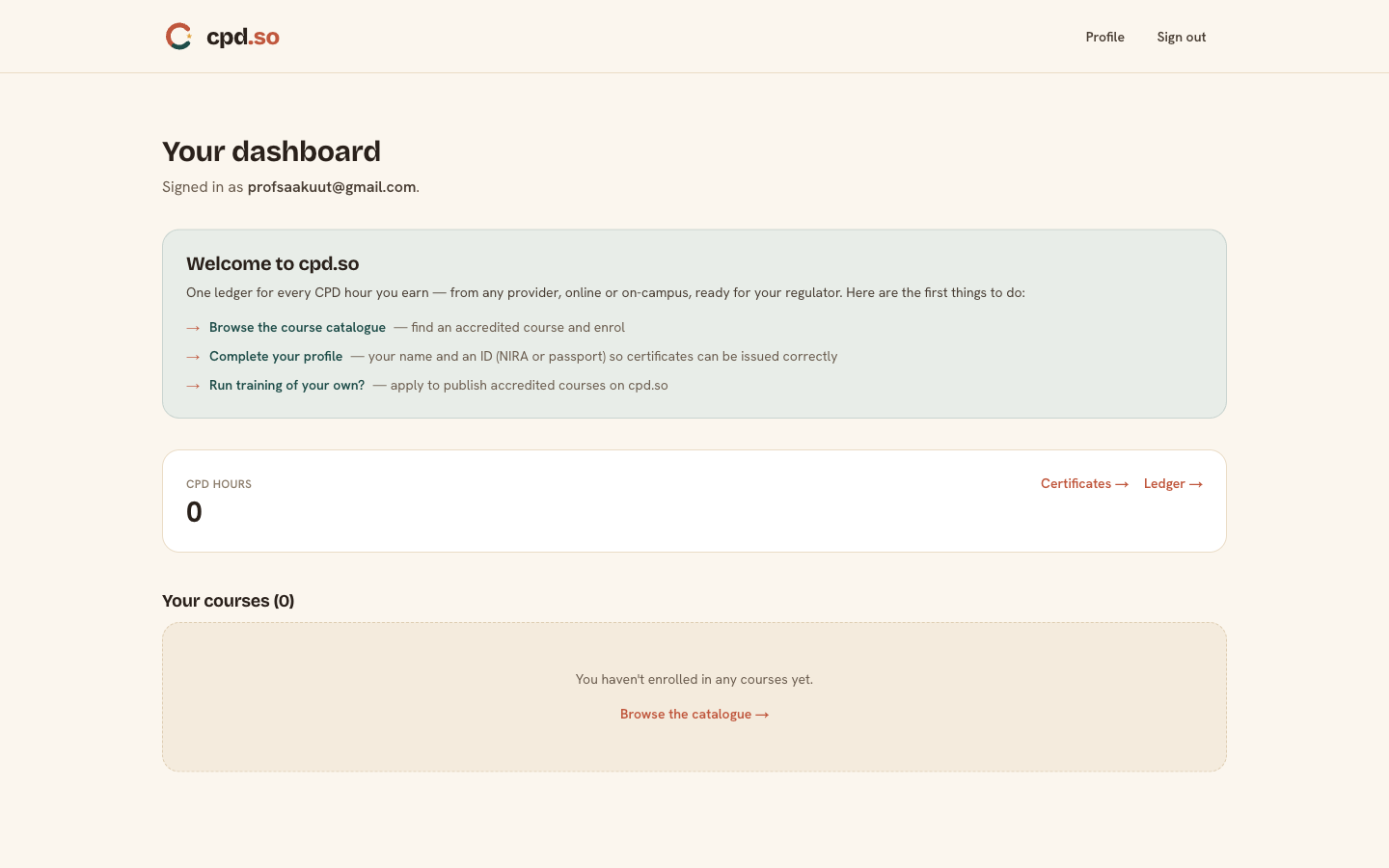Click the cpd.so brand name text
The image size is (1389, 868).
pyautogui.click(x=243, y=37)
